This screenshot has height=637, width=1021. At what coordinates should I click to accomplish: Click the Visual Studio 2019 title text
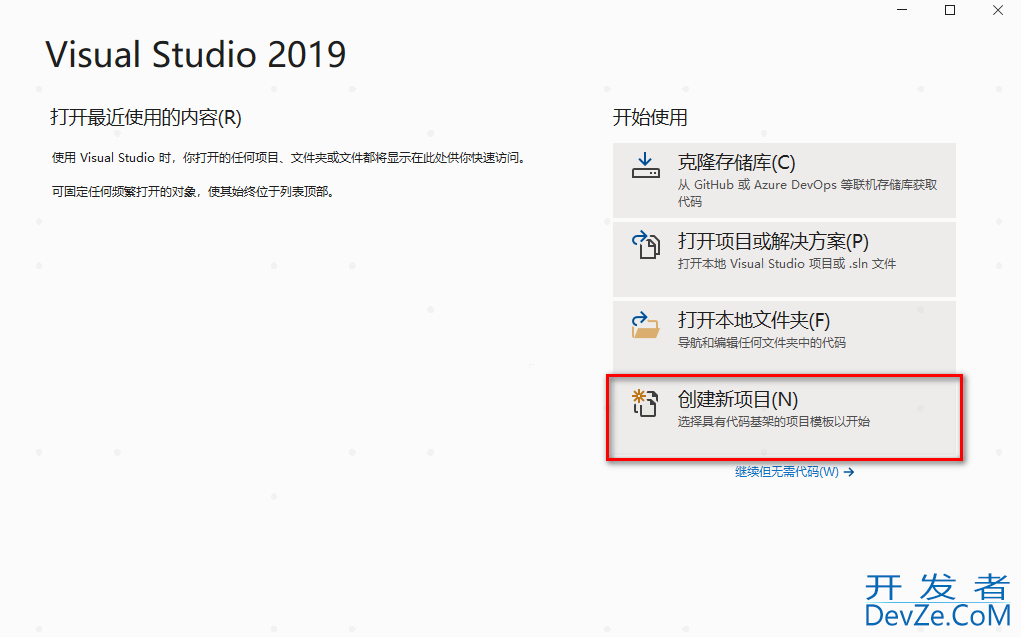(196, 54)
